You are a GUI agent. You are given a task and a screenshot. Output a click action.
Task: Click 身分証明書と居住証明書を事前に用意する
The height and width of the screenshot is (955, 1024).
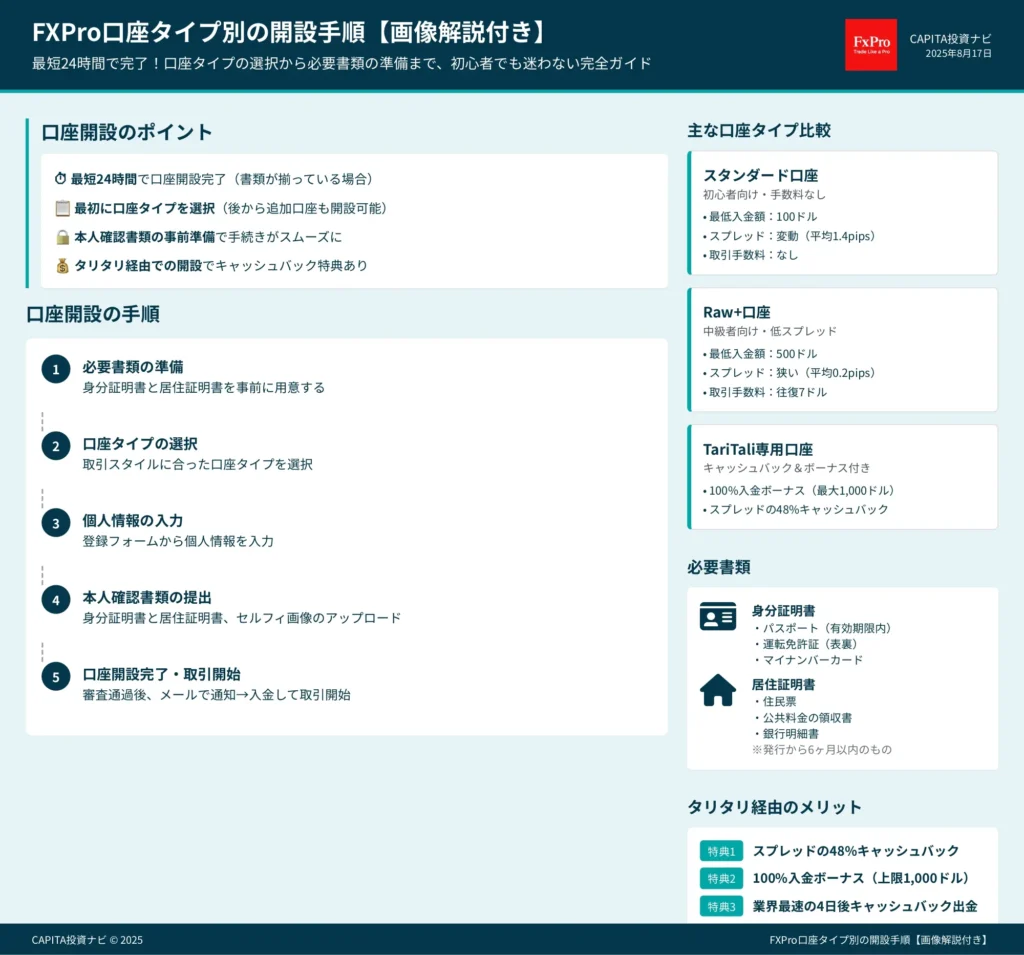(x=204, y=388)
